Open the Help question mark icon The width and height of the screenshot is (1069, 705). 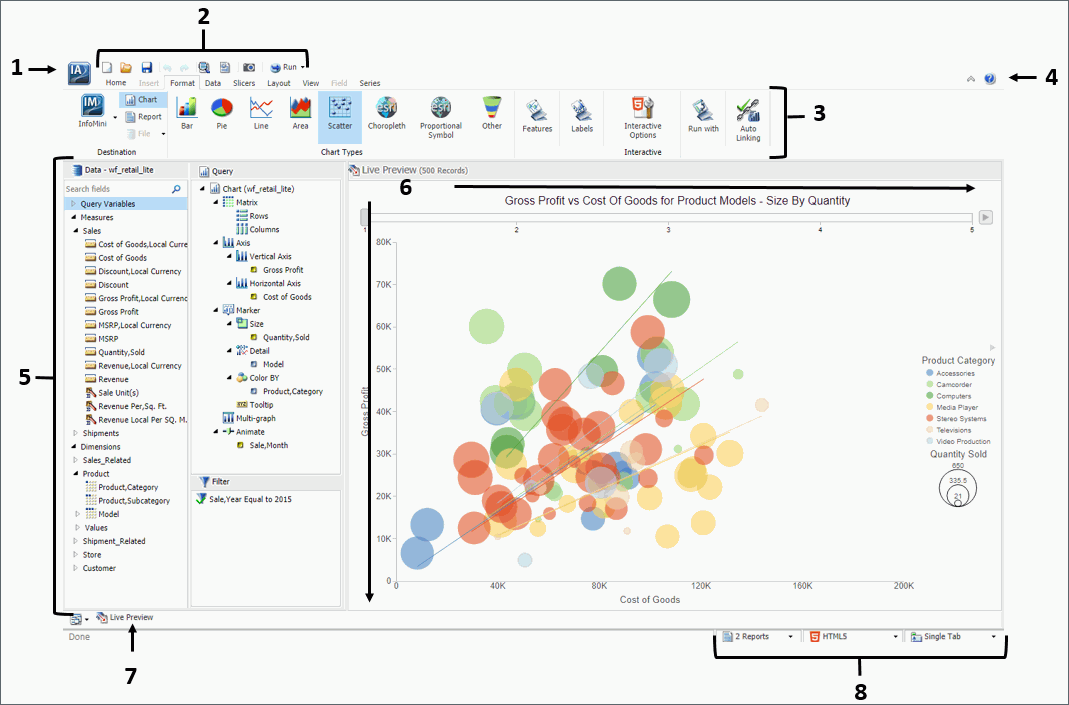click(990, 79)
